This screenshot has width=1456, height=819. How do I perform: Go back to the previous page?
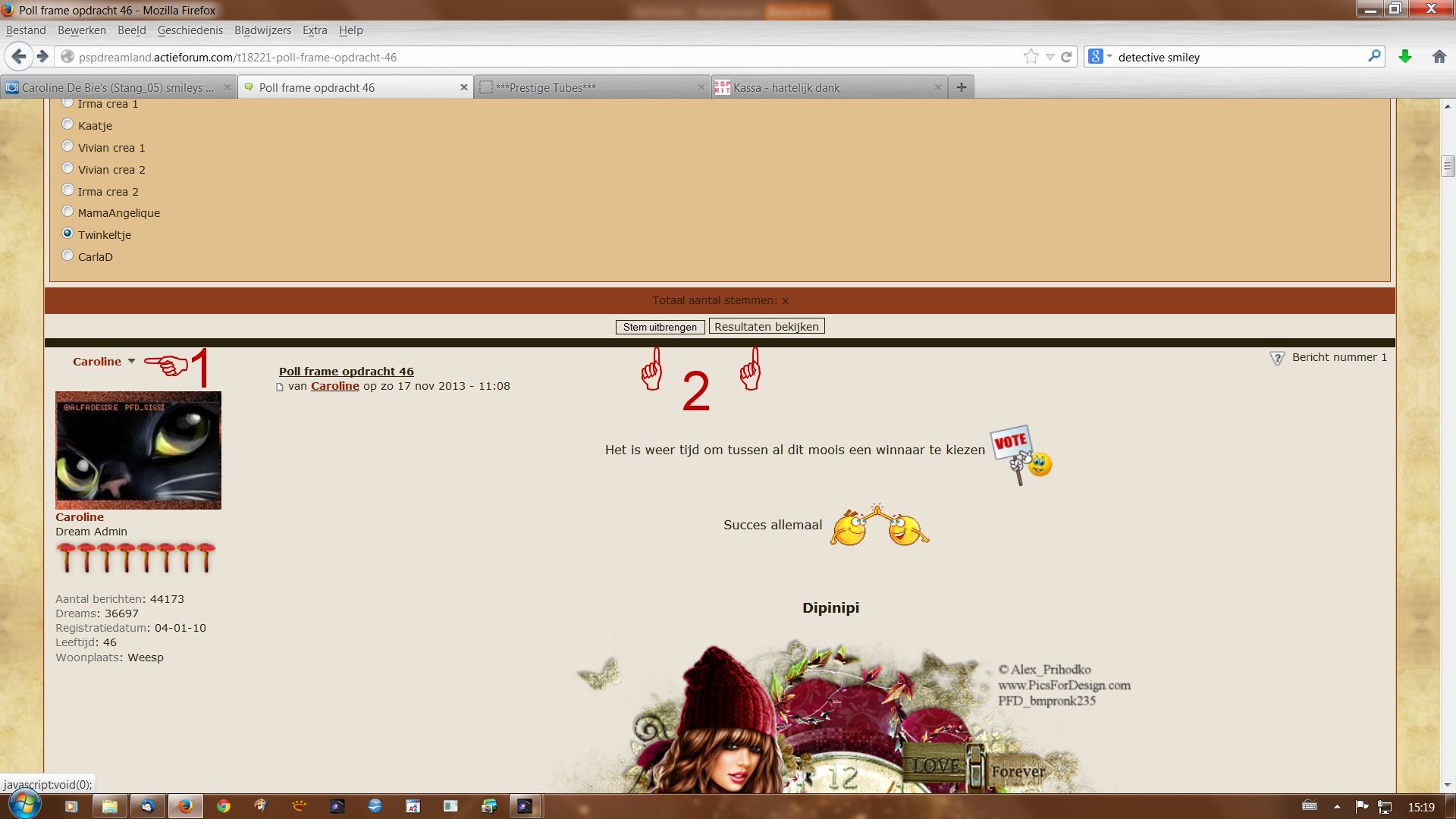19,57
